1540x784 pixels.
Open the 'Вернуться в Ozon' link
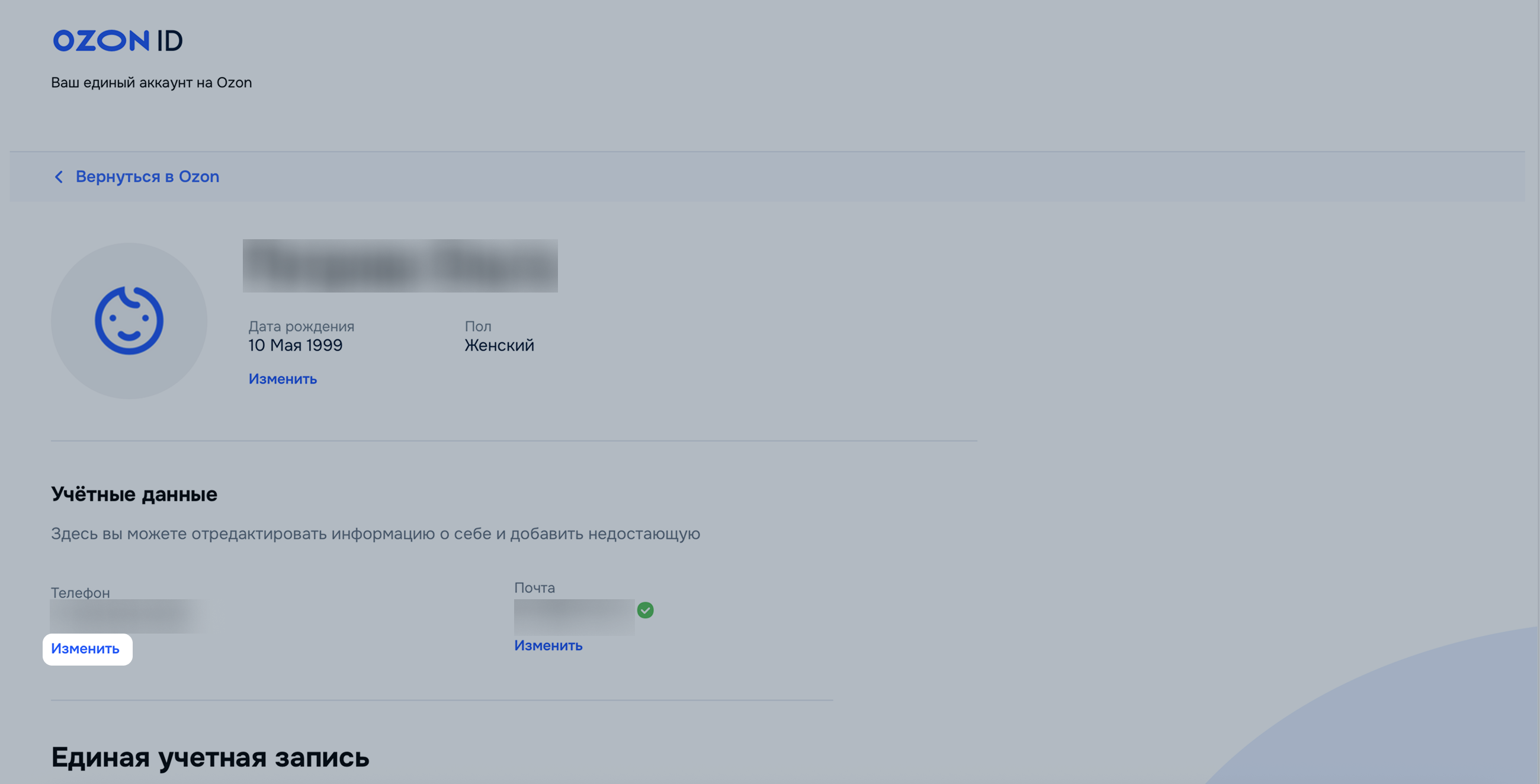pyautogui.click(x=147, y=177)
